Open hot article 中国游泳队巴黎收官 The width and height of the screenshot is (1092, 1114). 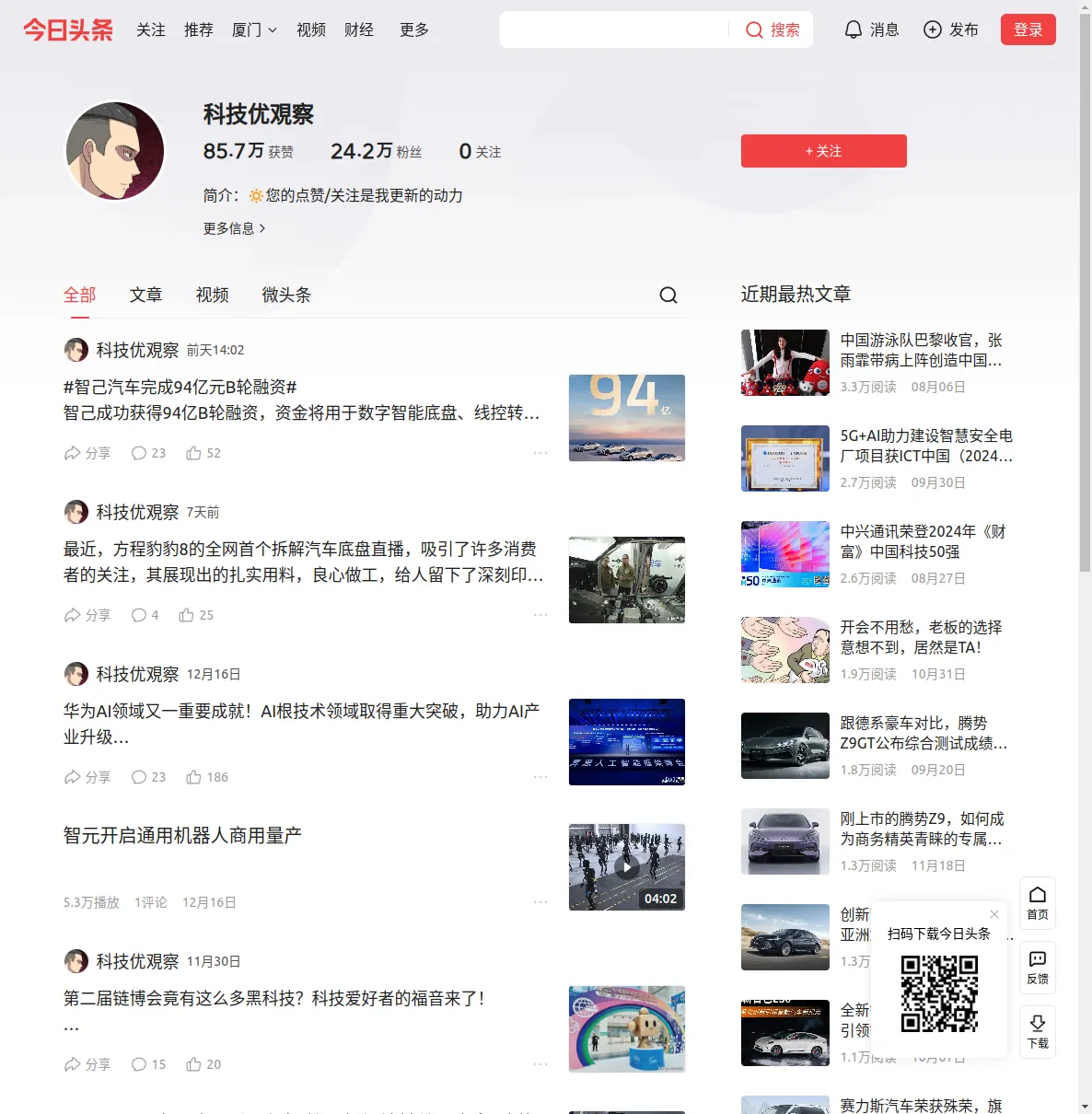(x=922, y=350)
